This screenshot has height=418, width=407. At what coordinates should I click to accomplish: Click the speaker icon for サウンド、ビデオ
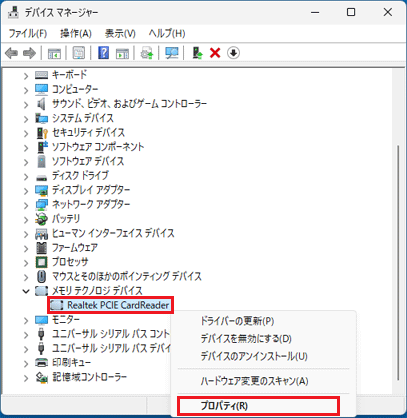pyautogui.click(x=41, y=104)
